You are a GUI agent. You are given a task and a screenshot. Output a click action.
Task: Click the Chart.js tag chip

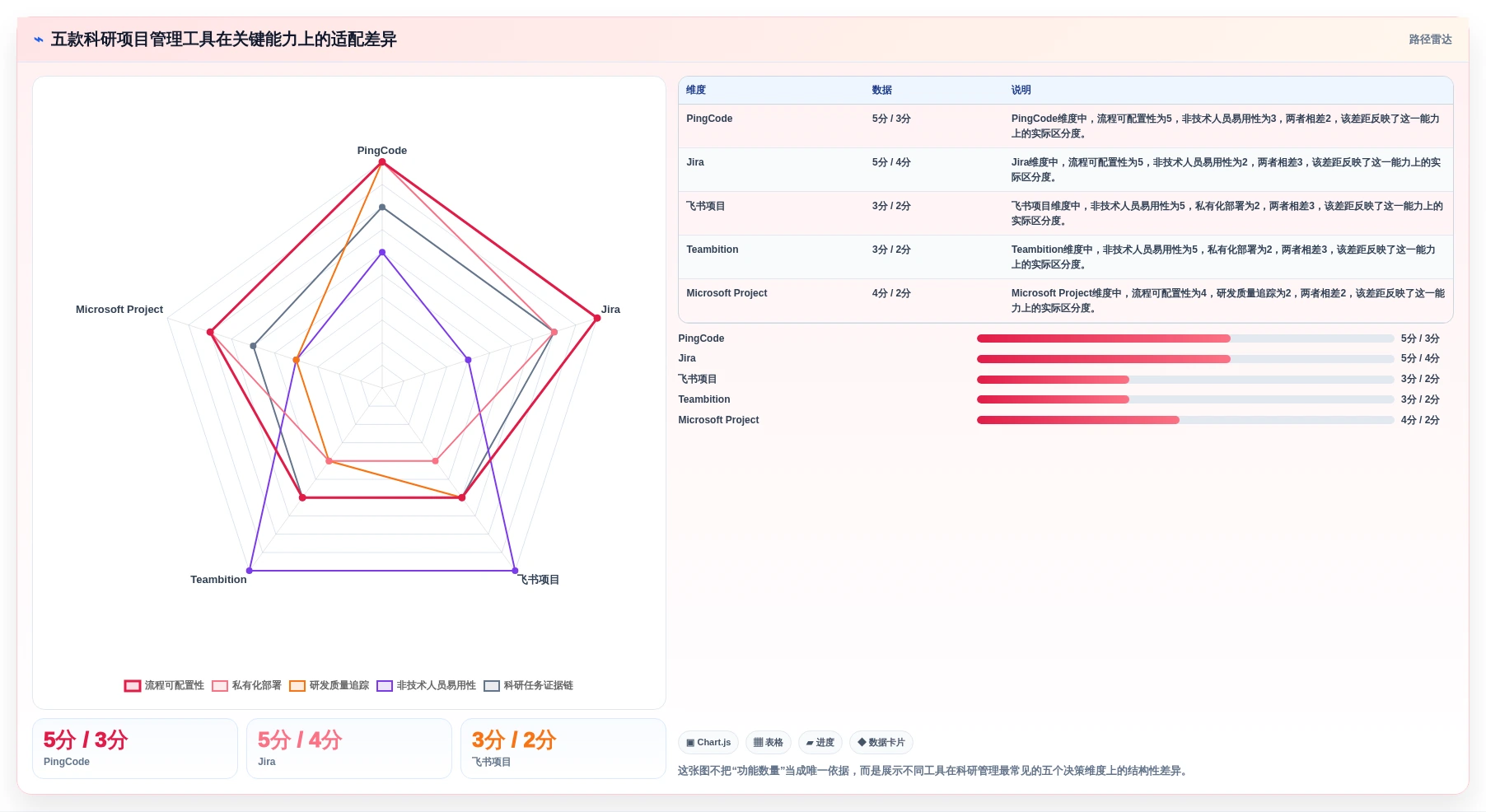pyautogui.click(x=708, y=742)
